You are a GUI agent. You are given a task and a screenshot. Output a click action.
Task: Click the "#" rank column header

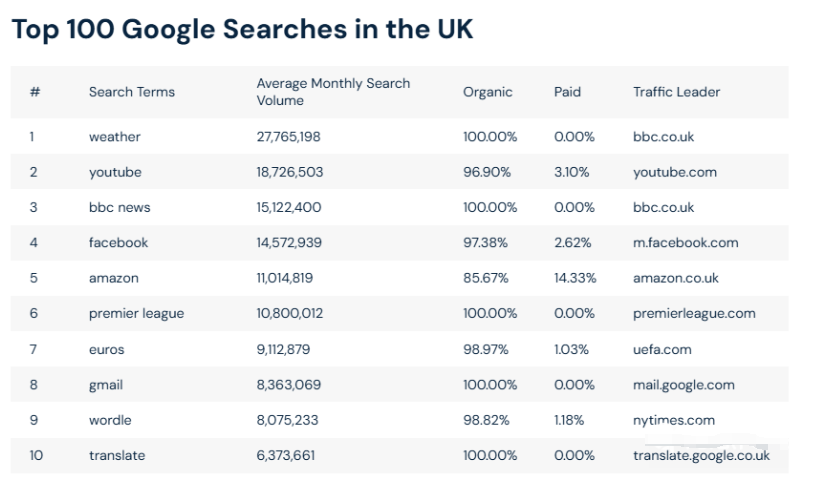pos(35,92)
